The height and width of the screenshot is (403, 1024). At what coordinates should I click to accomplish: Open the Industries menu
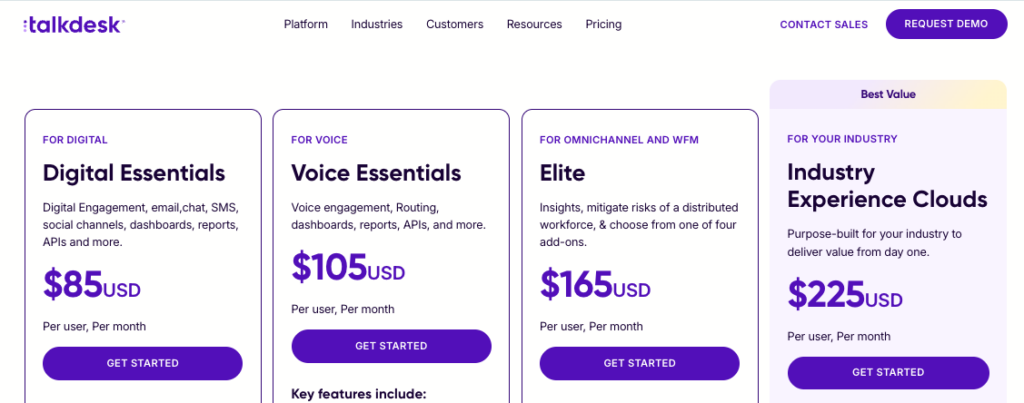pos(377,24)
